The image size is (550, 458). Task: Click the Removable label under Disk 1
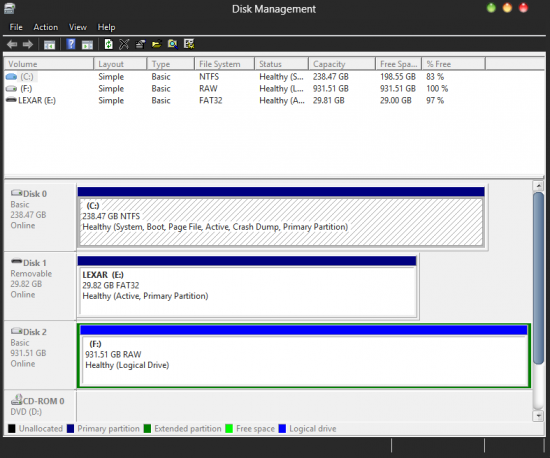[x=31, y=274]
